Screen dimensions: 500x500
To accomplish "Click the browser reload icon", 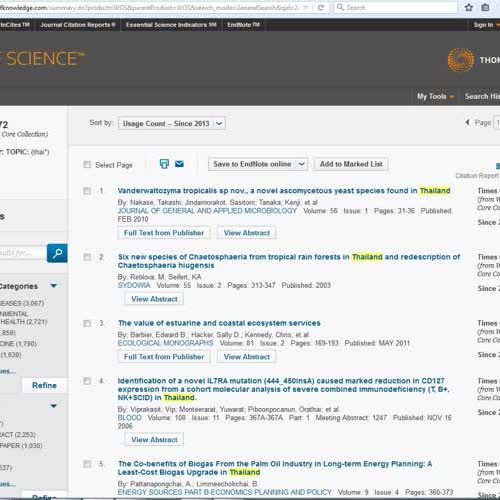I will [321, 7].
